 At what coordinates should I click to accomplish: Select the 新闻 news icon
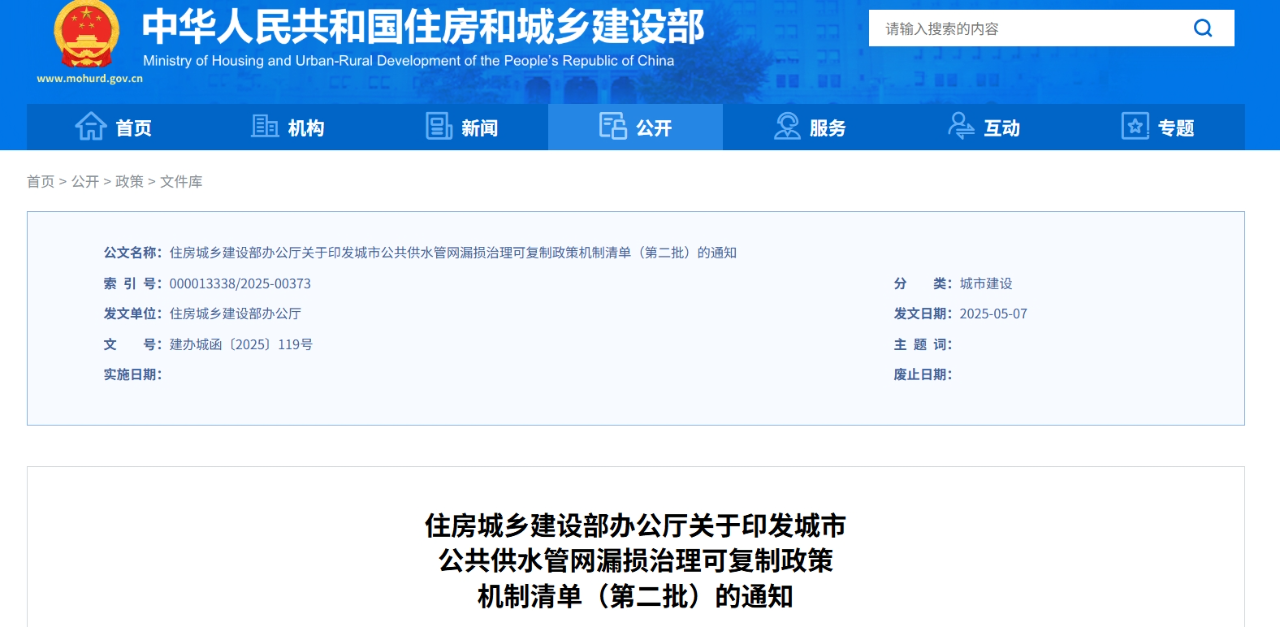438,127
